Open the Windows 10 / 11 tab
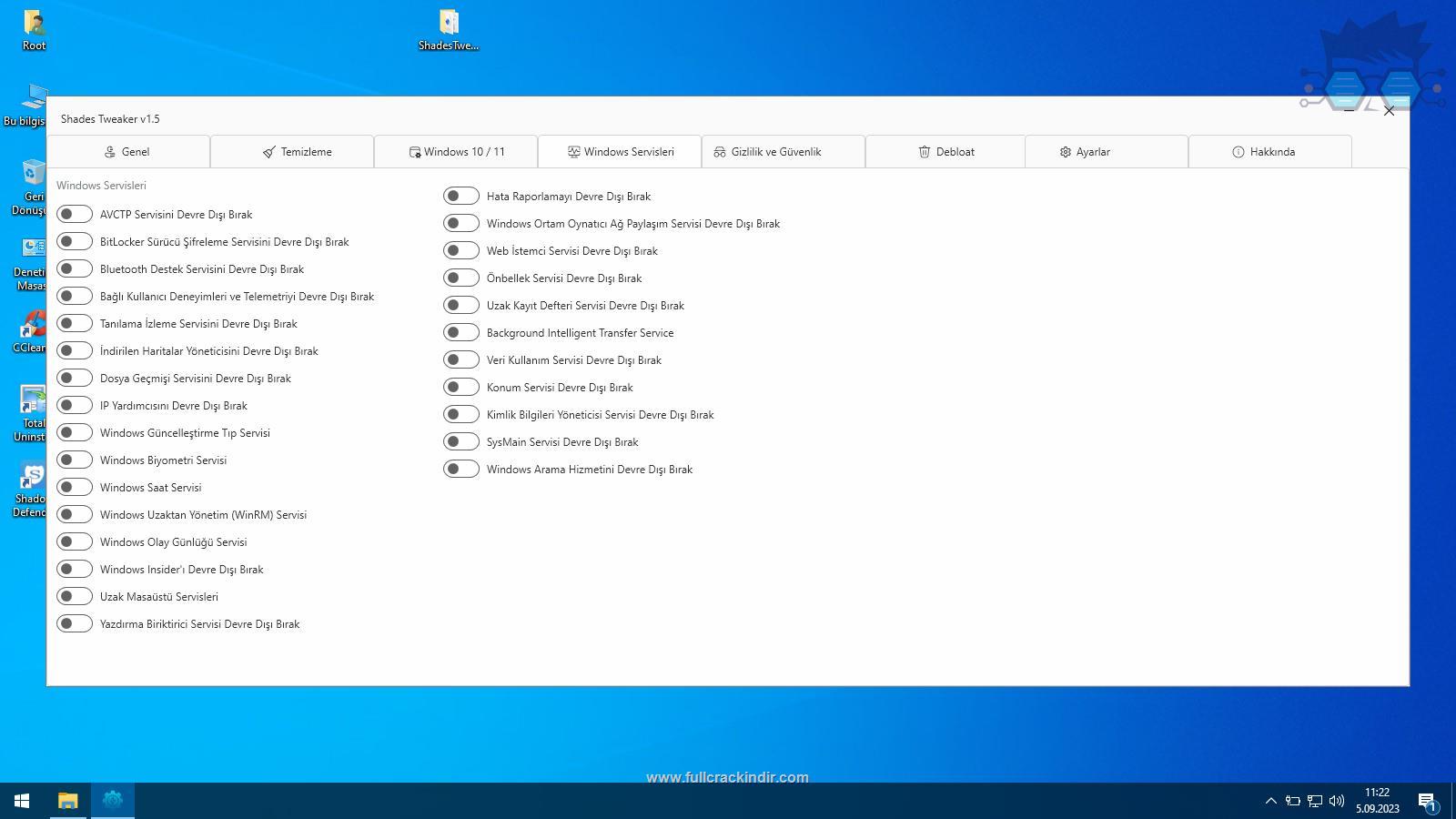 456,152
